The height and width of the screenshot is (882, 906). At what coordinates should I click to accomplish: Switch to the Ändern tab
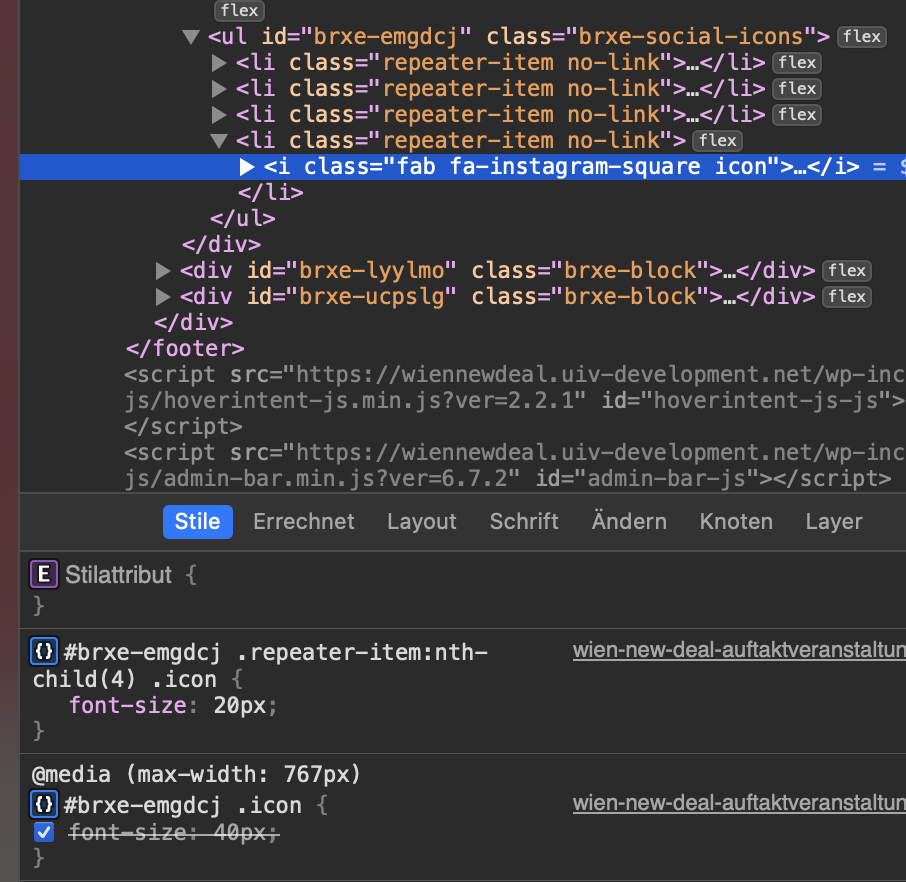629,522
